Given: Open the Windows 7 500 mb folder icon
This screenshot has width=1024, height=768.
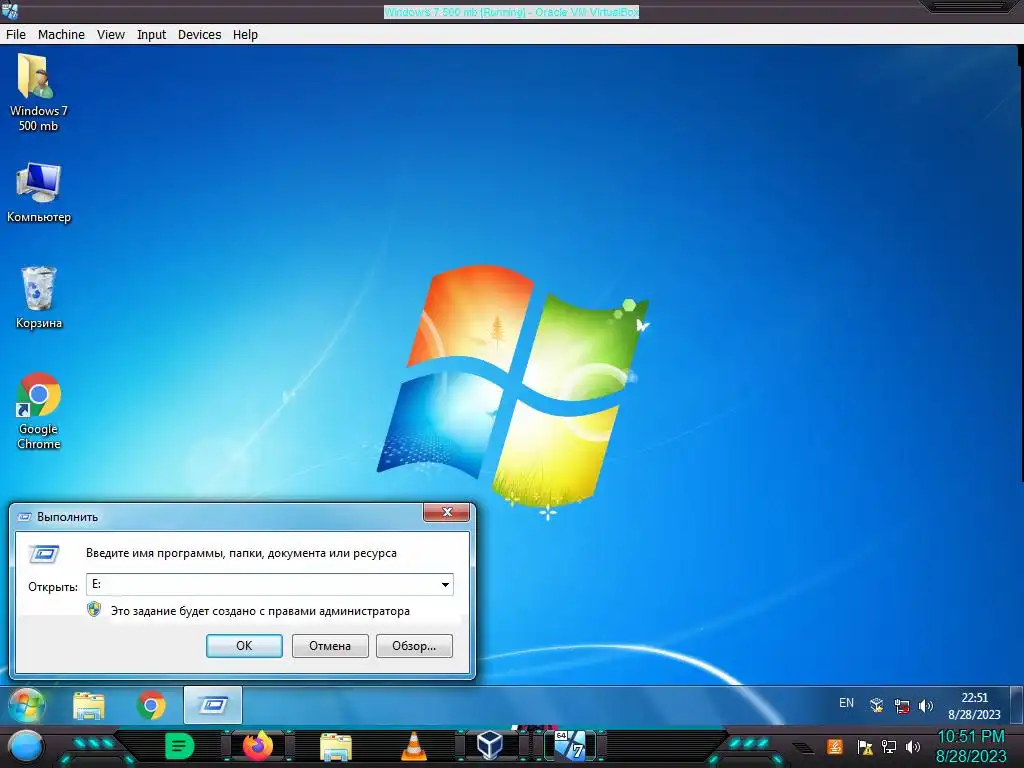Looking at the screenshot, I should point(38,91).
